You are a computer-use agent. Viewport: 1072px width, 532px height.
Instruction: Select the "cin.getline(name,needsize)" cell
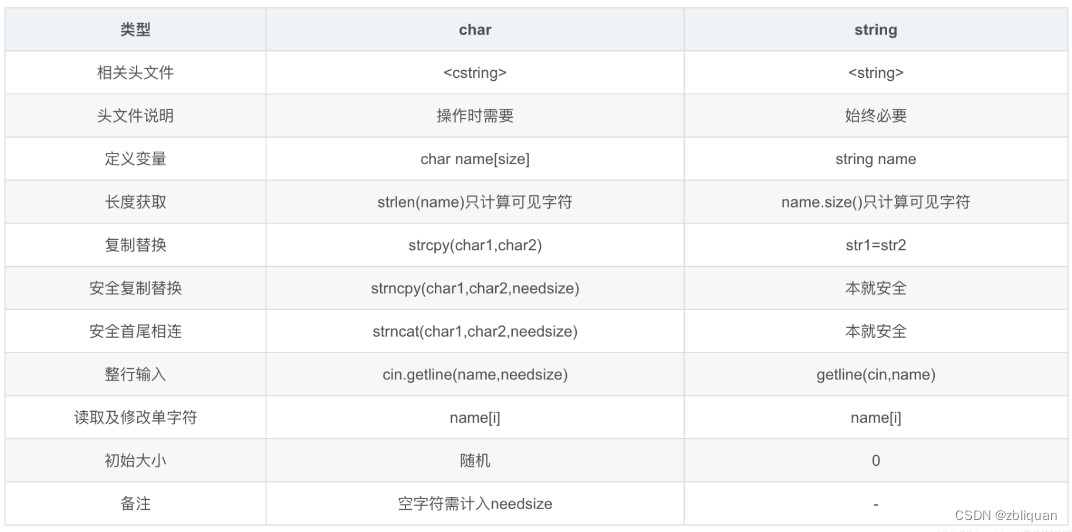(475, 375)
